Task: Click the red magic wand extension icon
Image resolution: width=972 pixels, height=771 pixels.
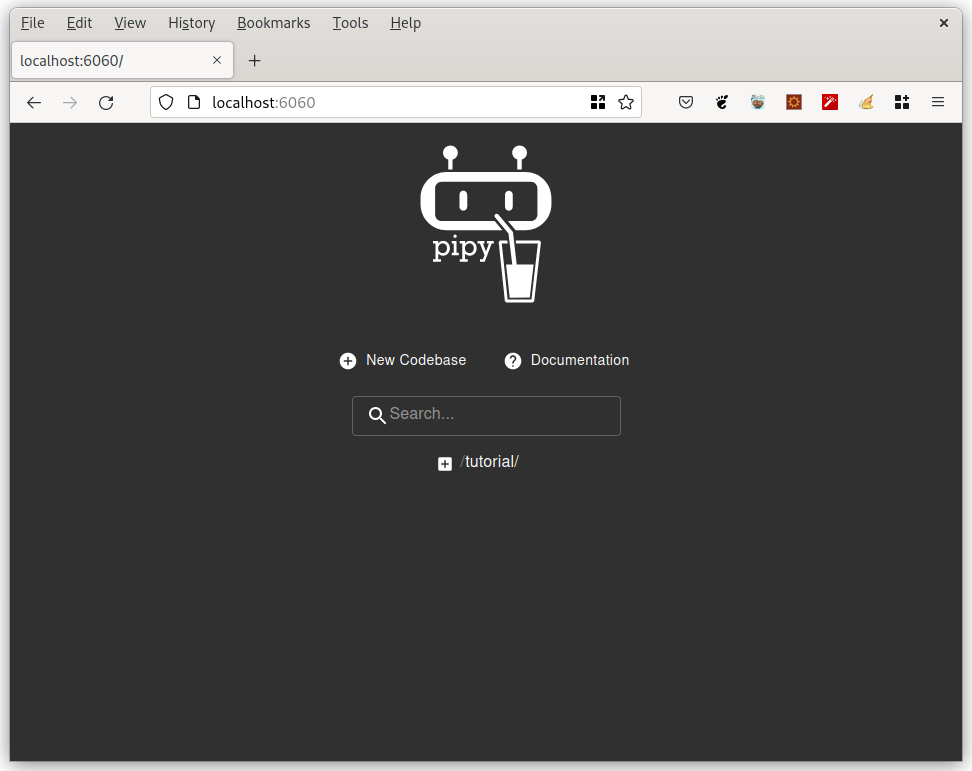Action: [x=829, y=101]
